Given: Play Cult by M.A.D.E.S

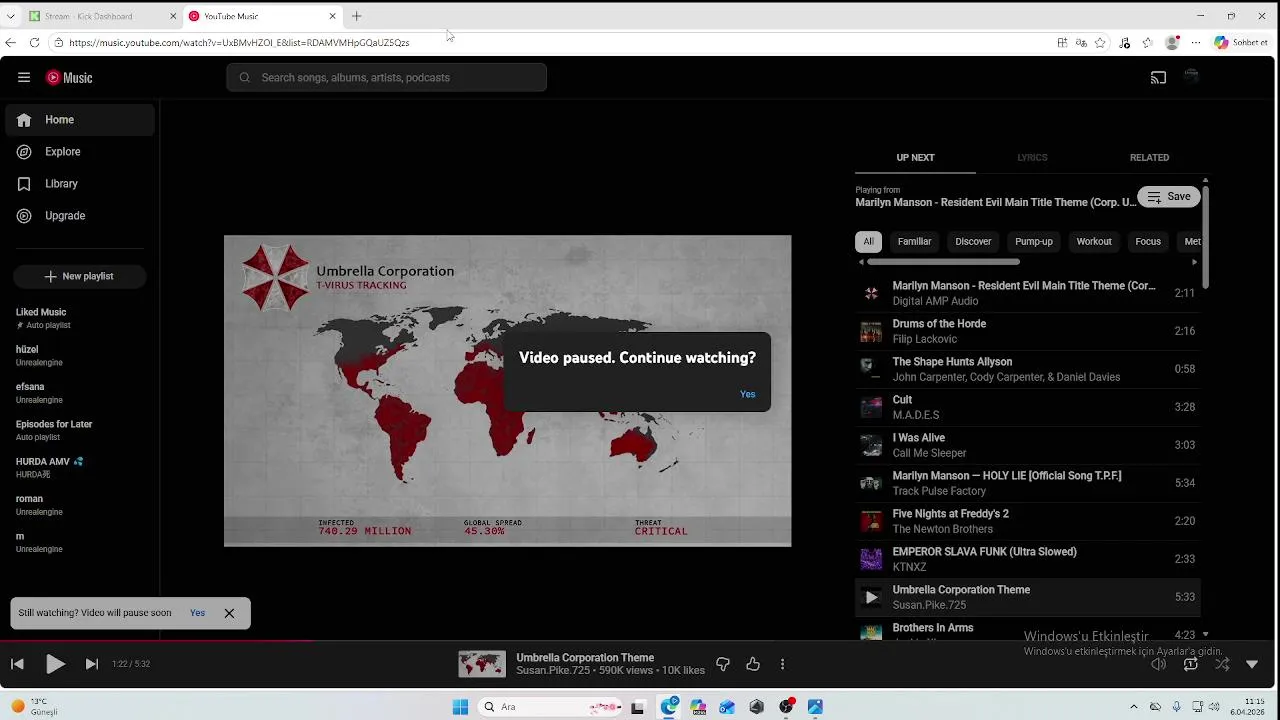Looking at the screenshot, I should point(1028,407).
